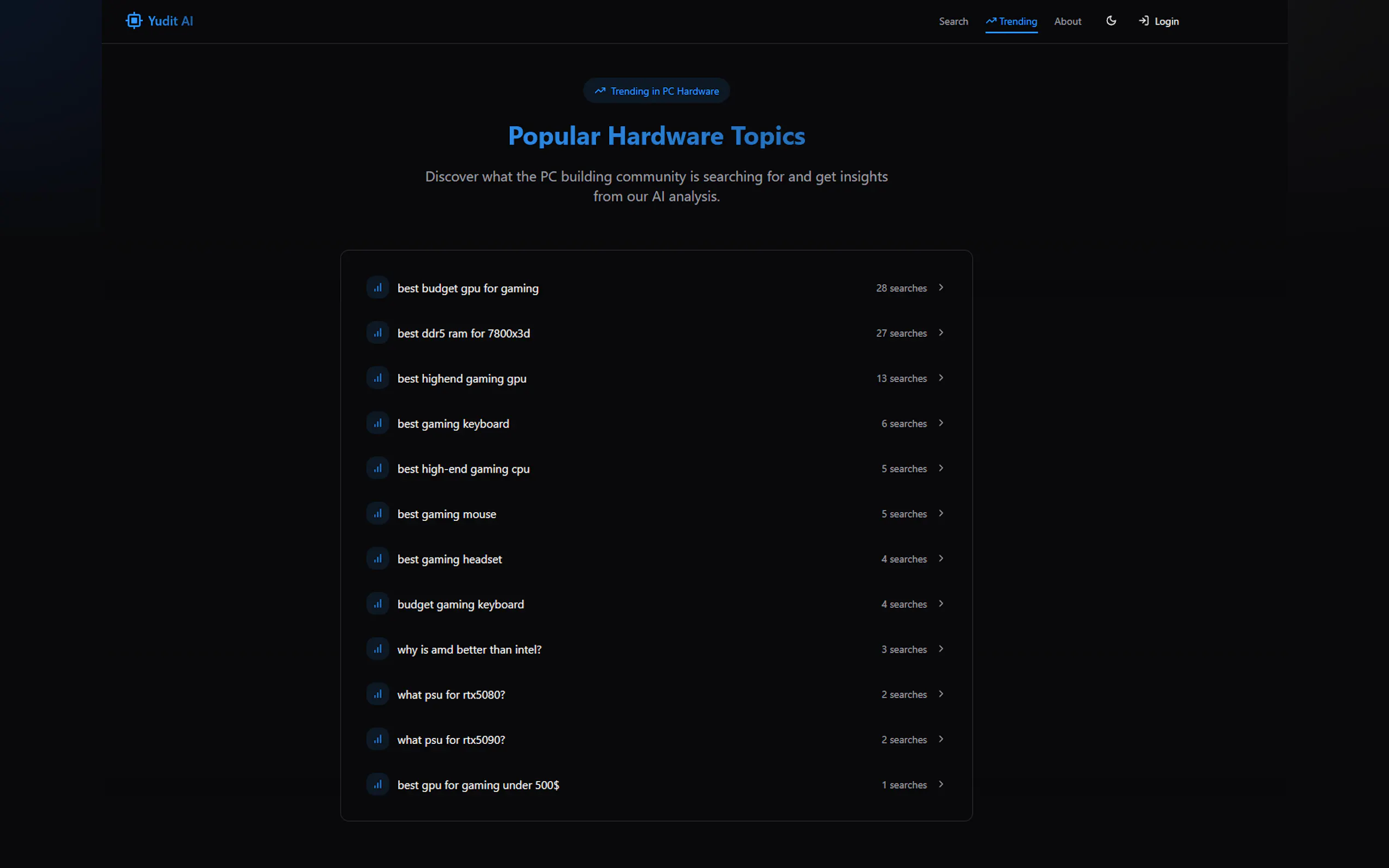Click bar-chart icon beside what psu for rtx5090
The height and width of the screenshot is (868, 1389).
click(x=378, y=740)
